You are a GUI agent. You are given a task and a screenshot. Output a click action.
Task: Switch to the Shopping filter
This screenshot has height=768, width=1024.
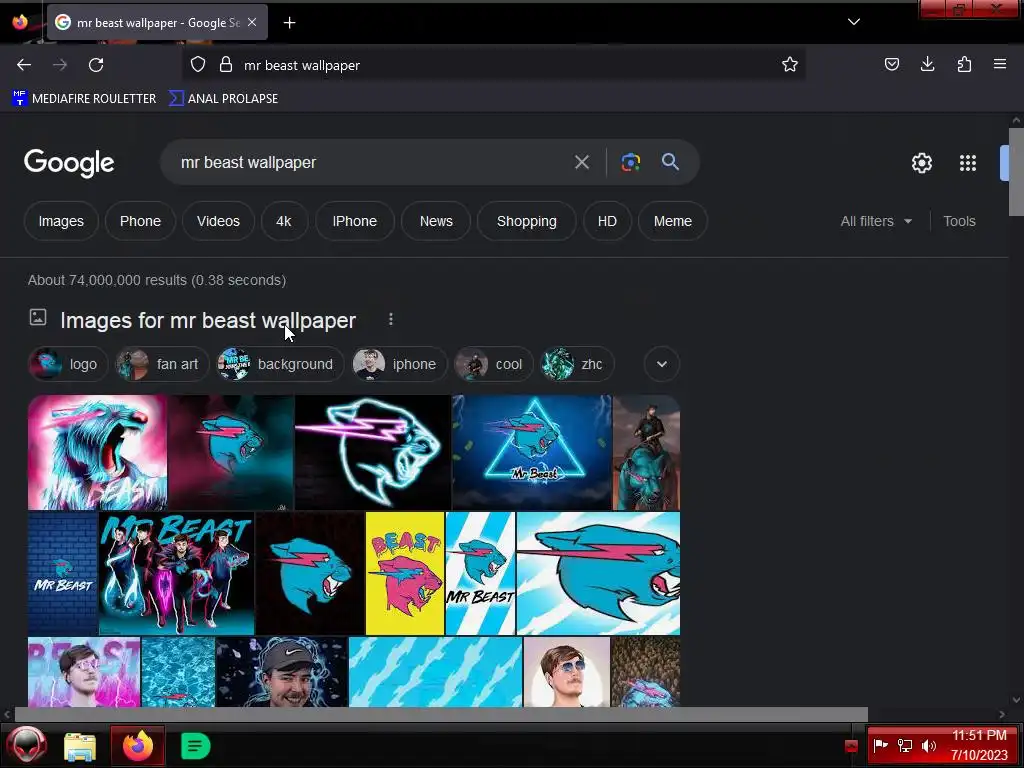tap(526, 221)
